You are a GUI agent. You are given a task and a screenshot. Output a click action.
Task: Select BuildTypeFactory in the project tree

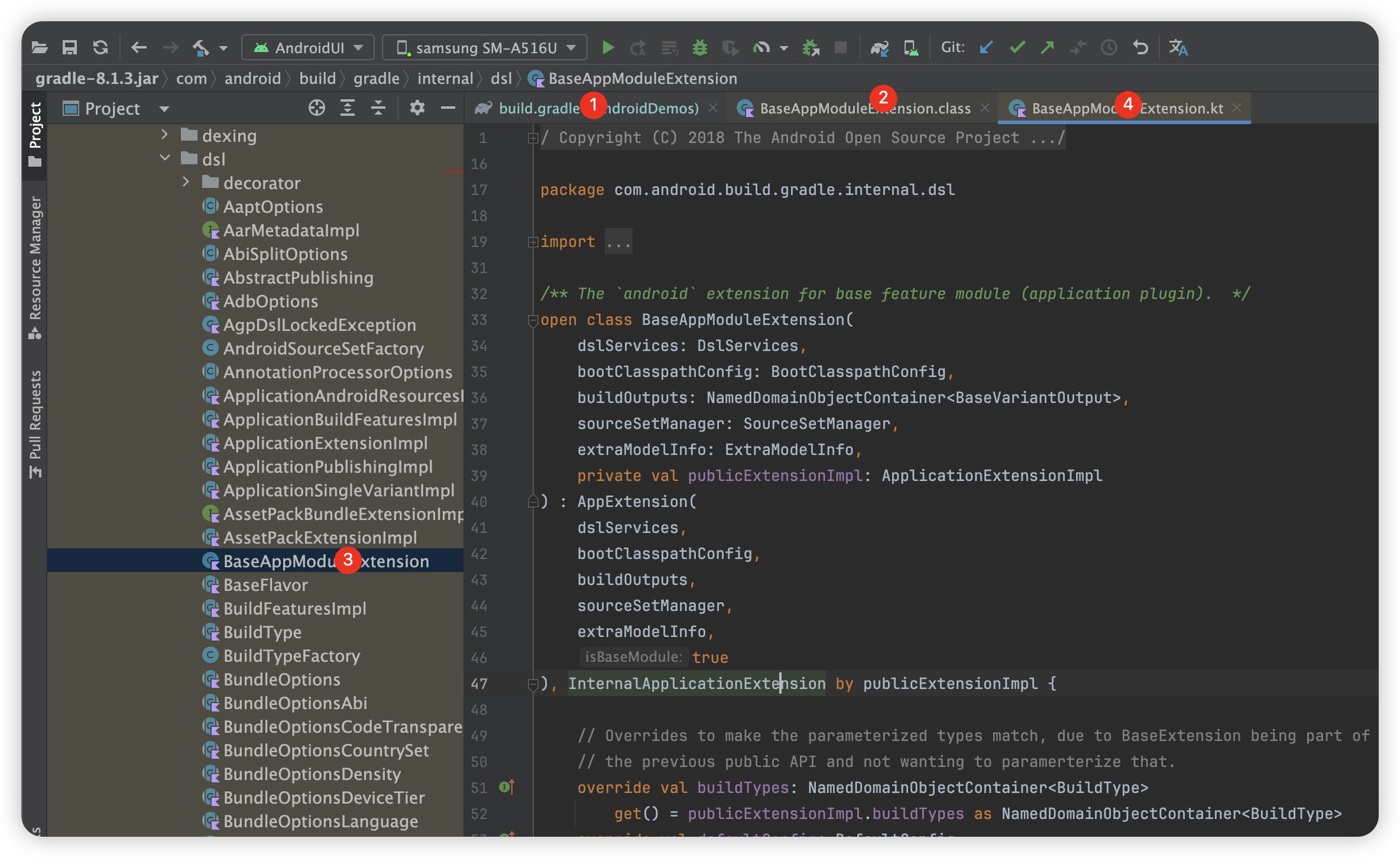pos(291,656)
